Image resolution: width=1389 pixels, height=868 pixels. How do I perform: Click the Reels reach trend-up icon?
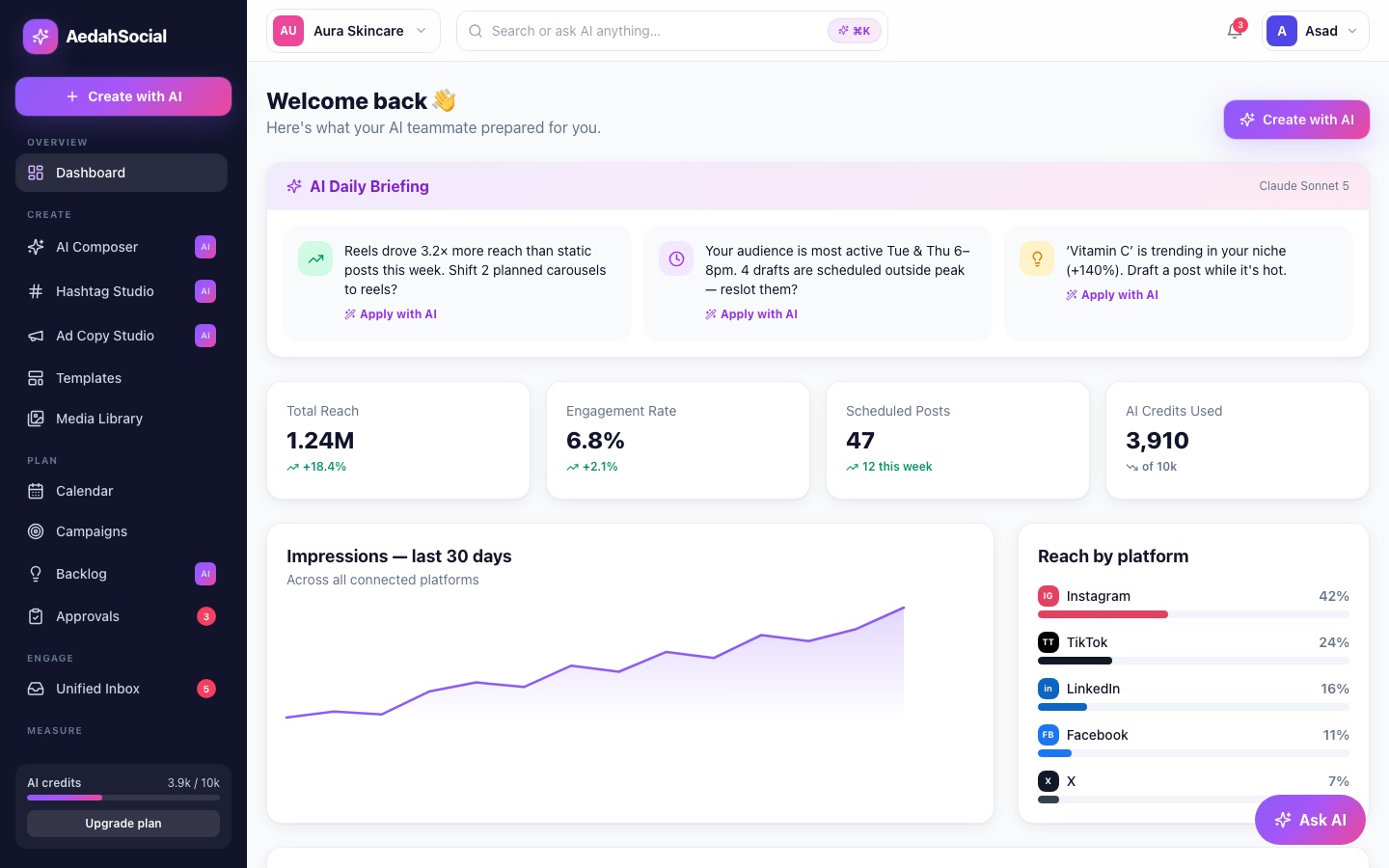[315, 258]
